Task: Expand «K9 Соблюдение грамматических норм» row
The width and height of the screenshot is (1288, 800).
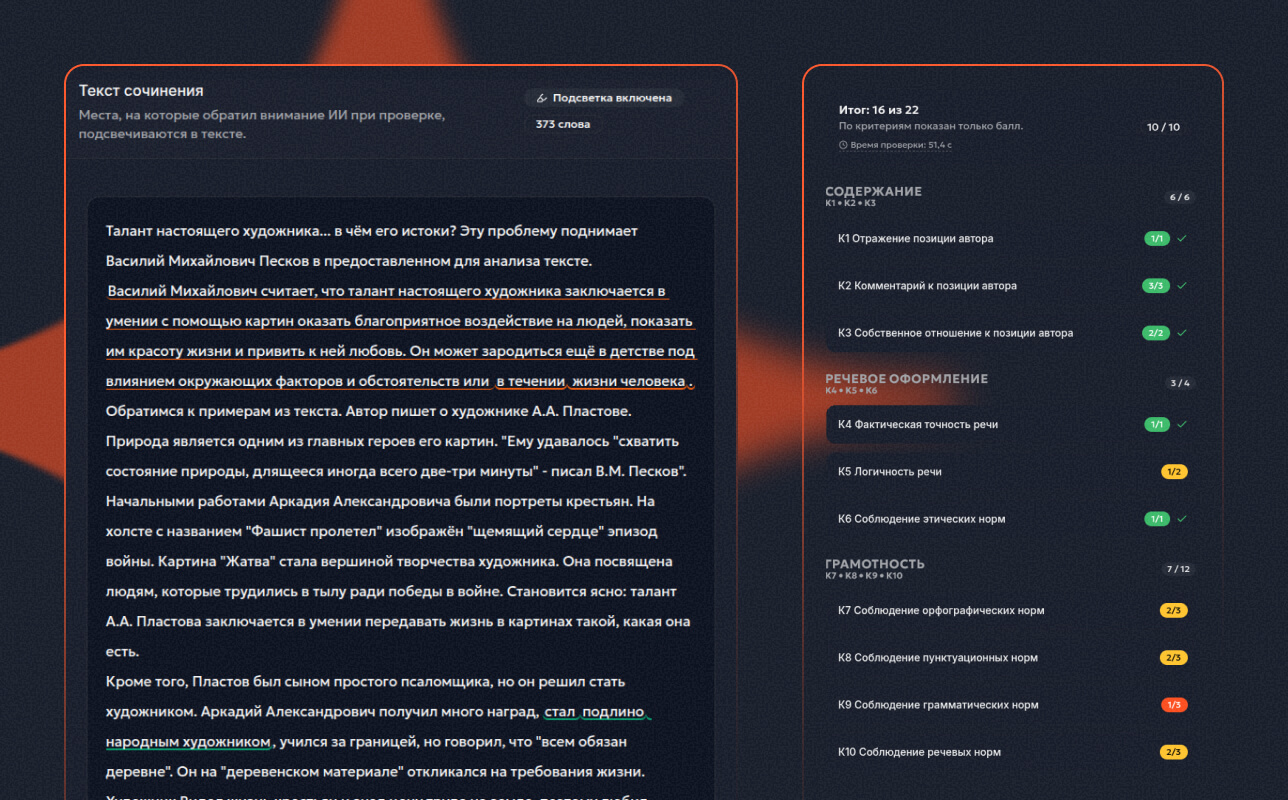Action: 1012,705
